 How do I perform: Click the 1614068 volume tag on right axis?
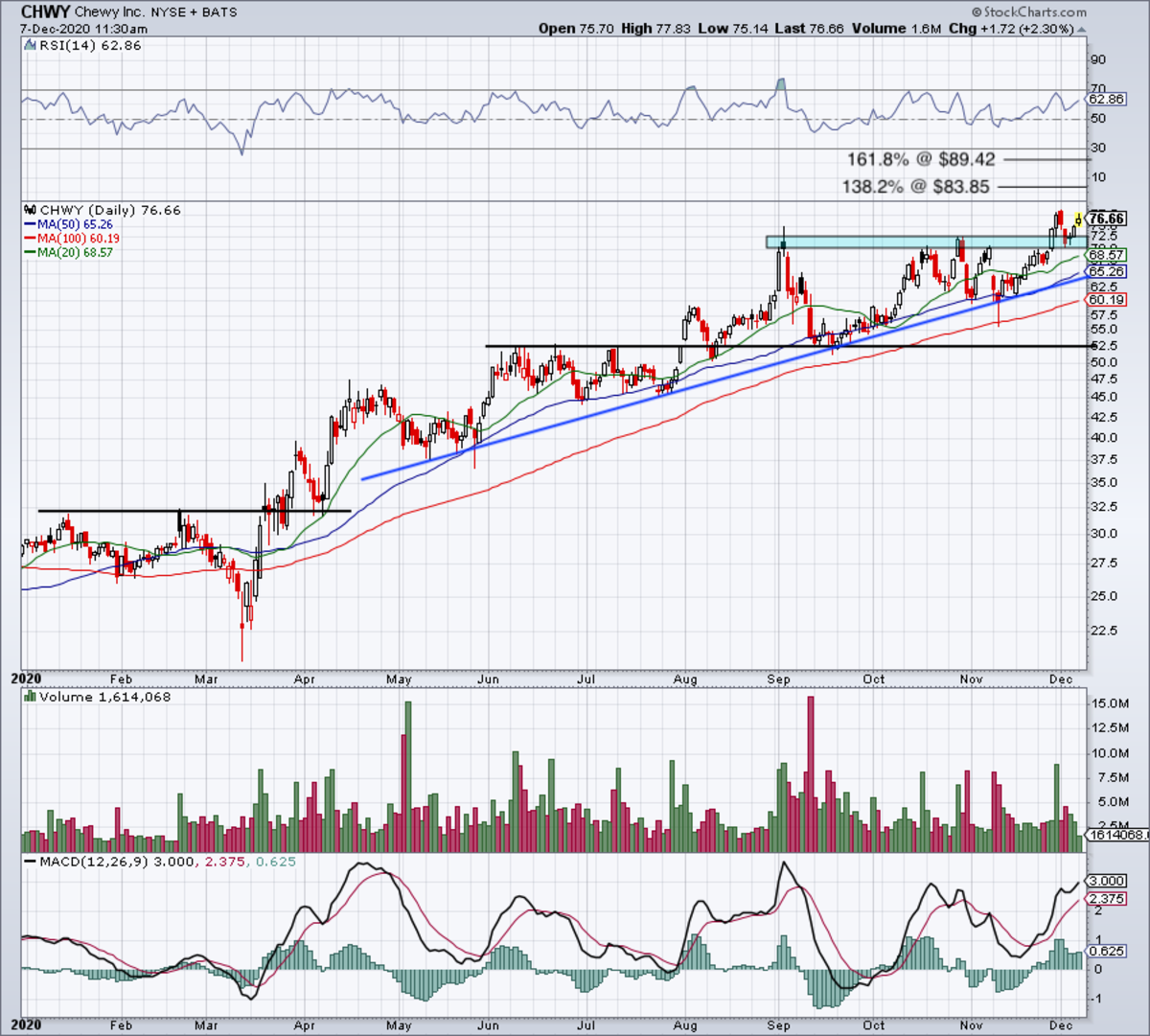1115,836
